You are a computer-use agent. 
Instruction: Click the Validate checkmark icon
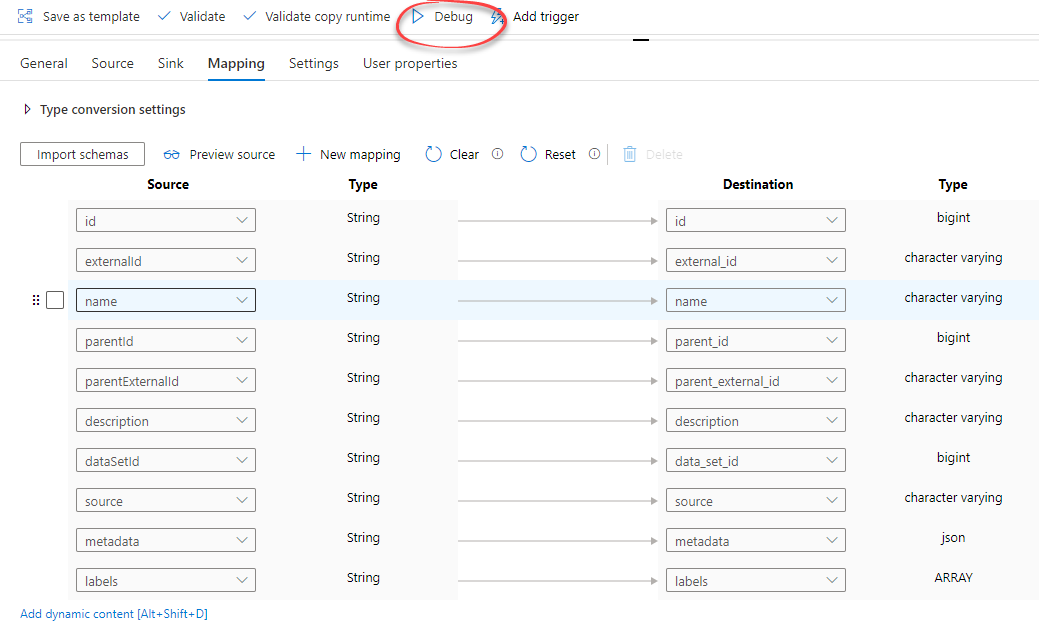coord(164,16)
